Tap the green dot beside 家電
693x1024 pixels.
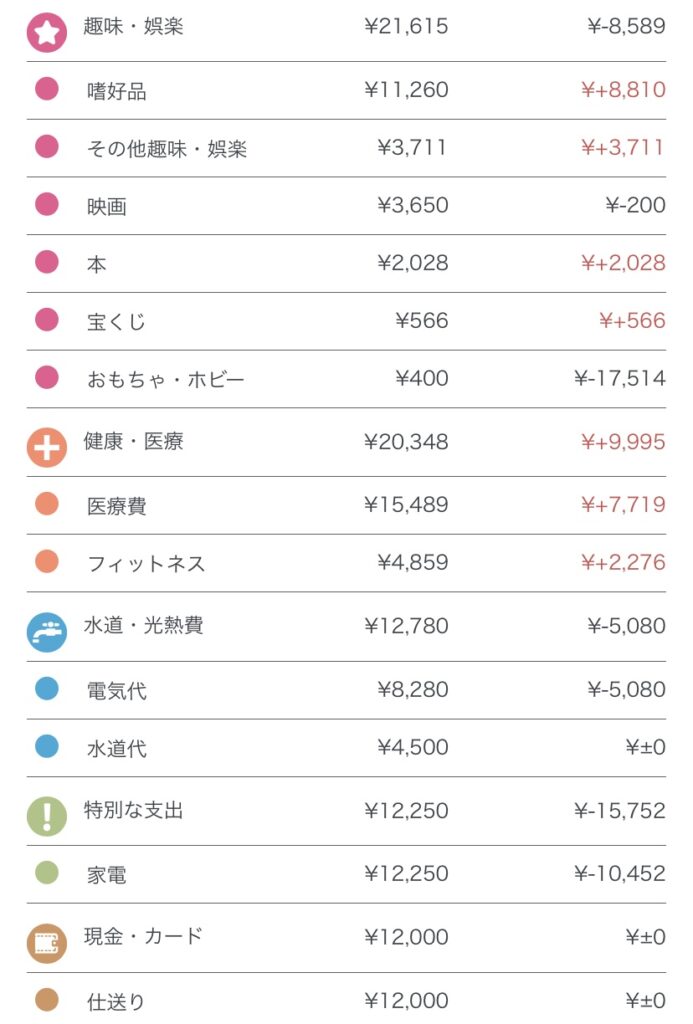point(46,873)
